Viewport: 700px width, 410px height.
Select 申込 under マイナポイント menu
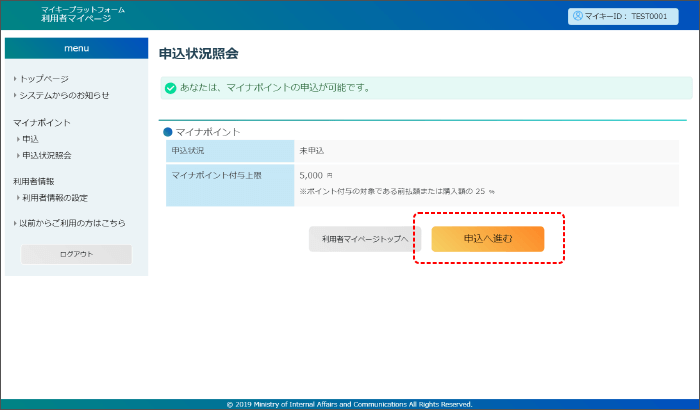(x=30, y=139)
